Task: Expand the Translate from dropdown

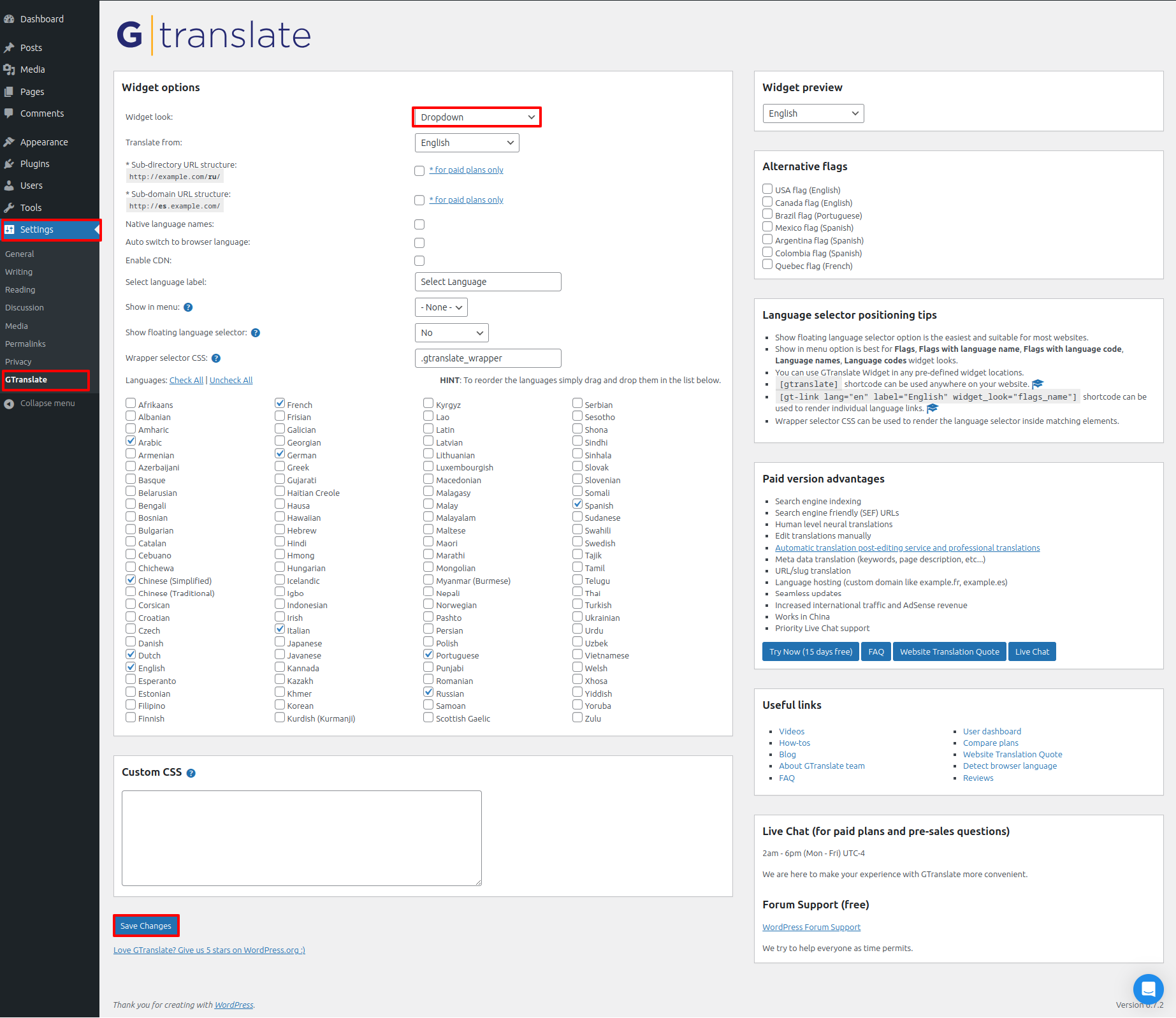Action: pos(467,143)
